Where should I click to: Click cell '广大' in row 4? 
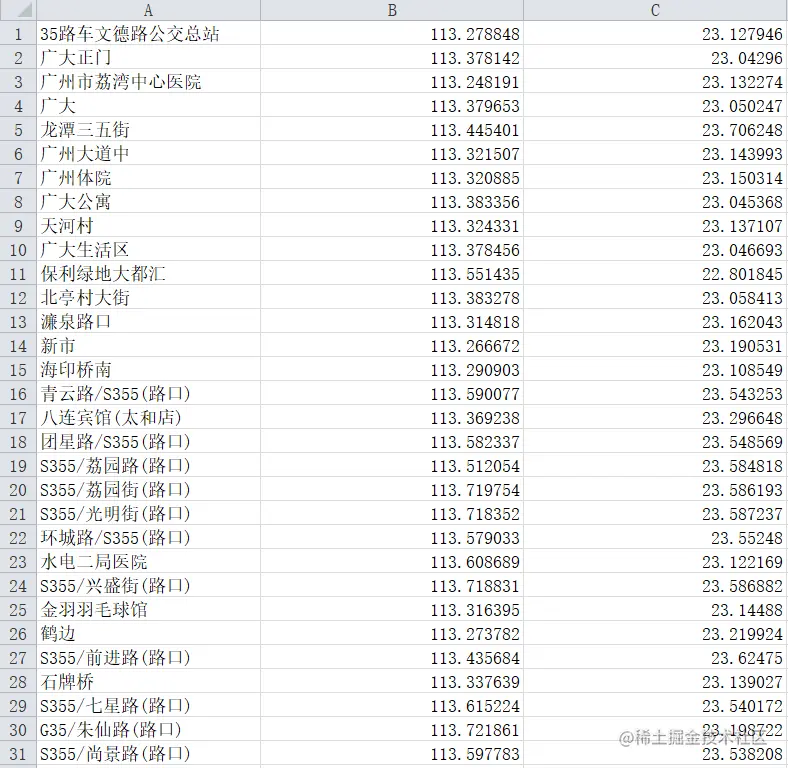(x=148, y=106)
